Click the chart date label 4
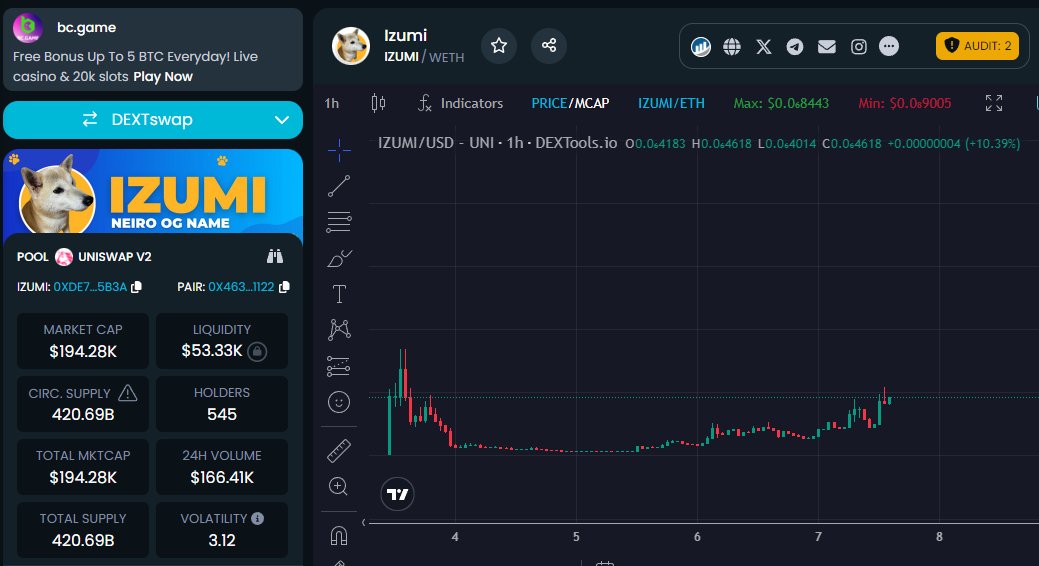Viewport: 1039px width, 566px height. [x=455, y=537]
